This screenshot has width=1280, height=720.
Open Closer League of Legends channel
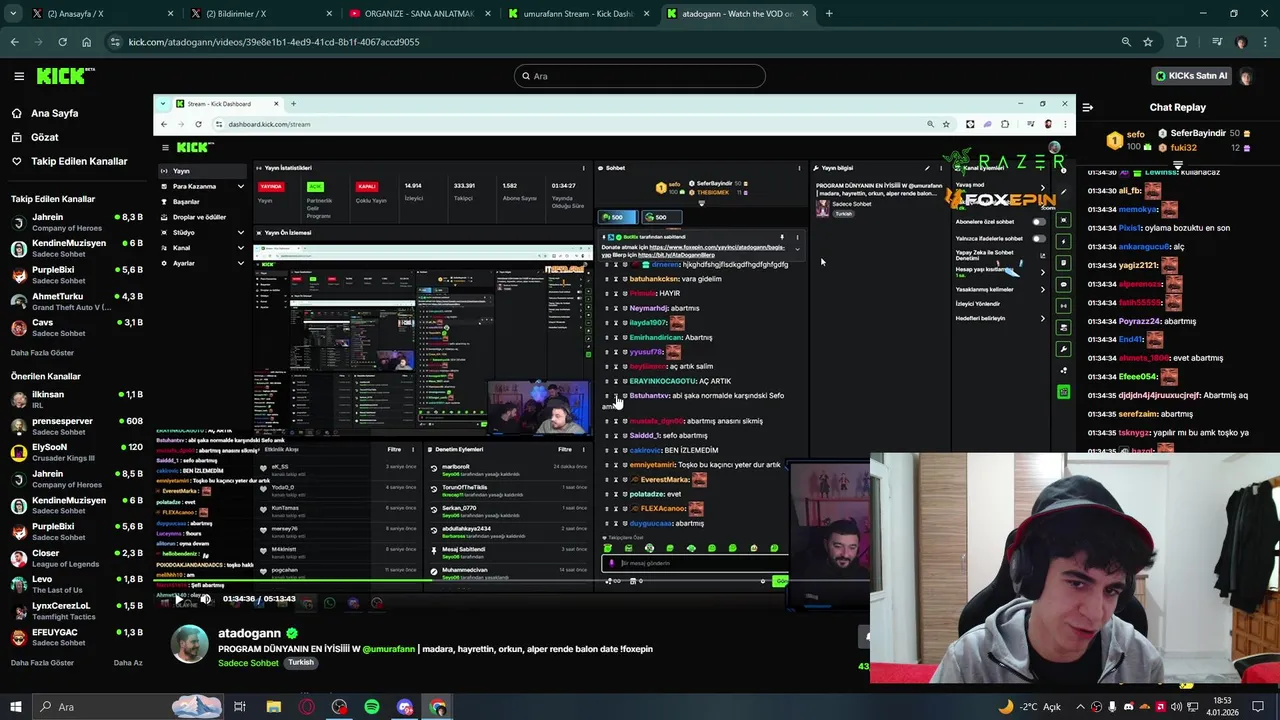pos(76,558)
